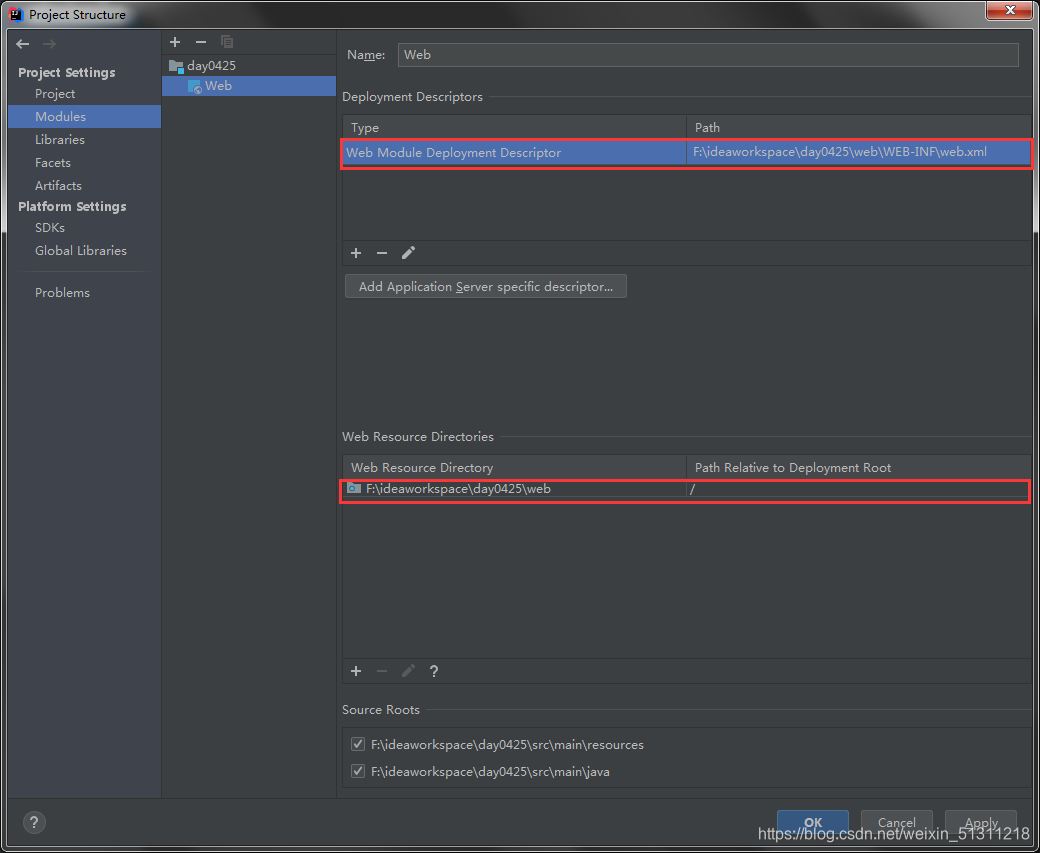Image resolution: width=1040 pixels, height=853 pixels.
Task: Edit web resource directory pencil icon
Action: tap(408, 671)
